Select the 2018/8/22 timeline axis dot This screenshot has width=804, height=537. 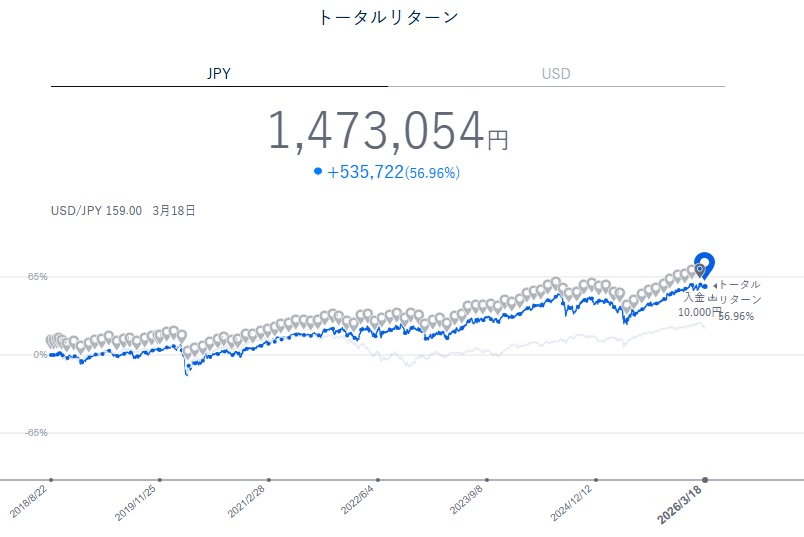51,479
